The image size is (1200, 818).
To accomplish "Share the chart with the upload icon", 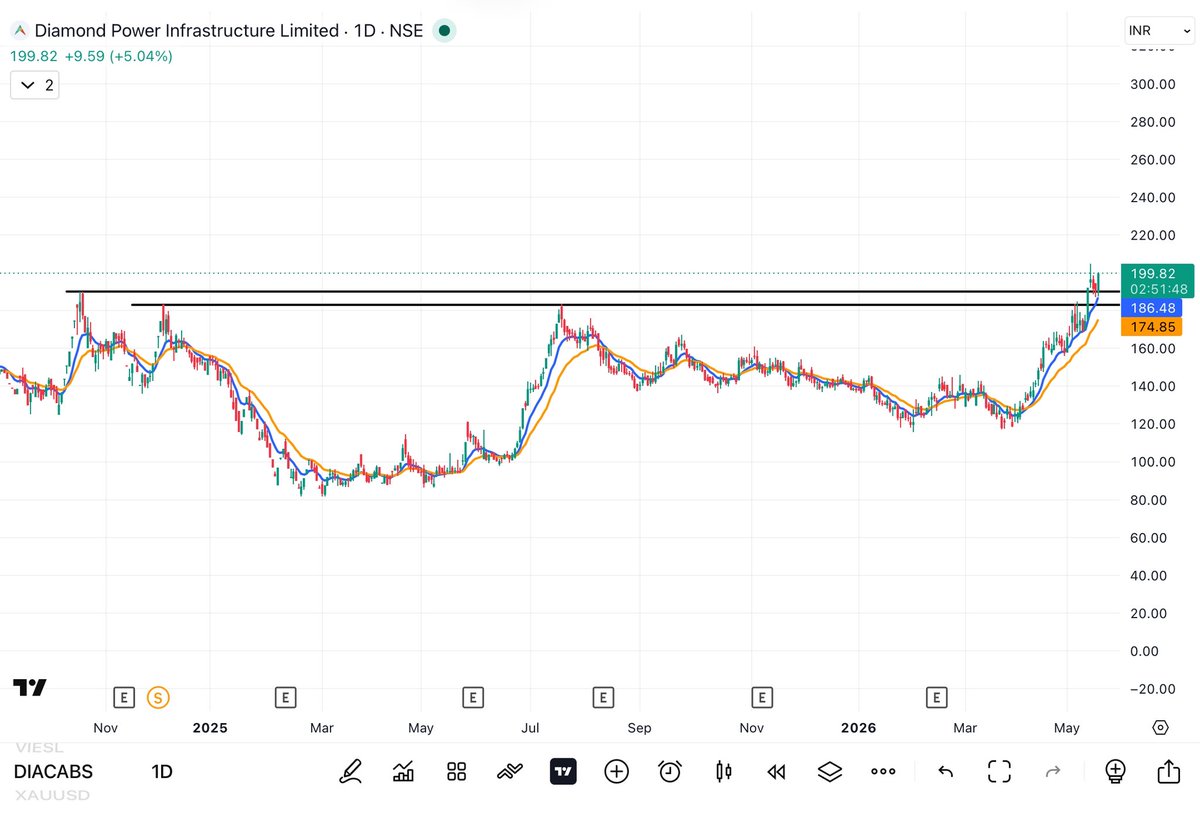I will click(1168, 771).
